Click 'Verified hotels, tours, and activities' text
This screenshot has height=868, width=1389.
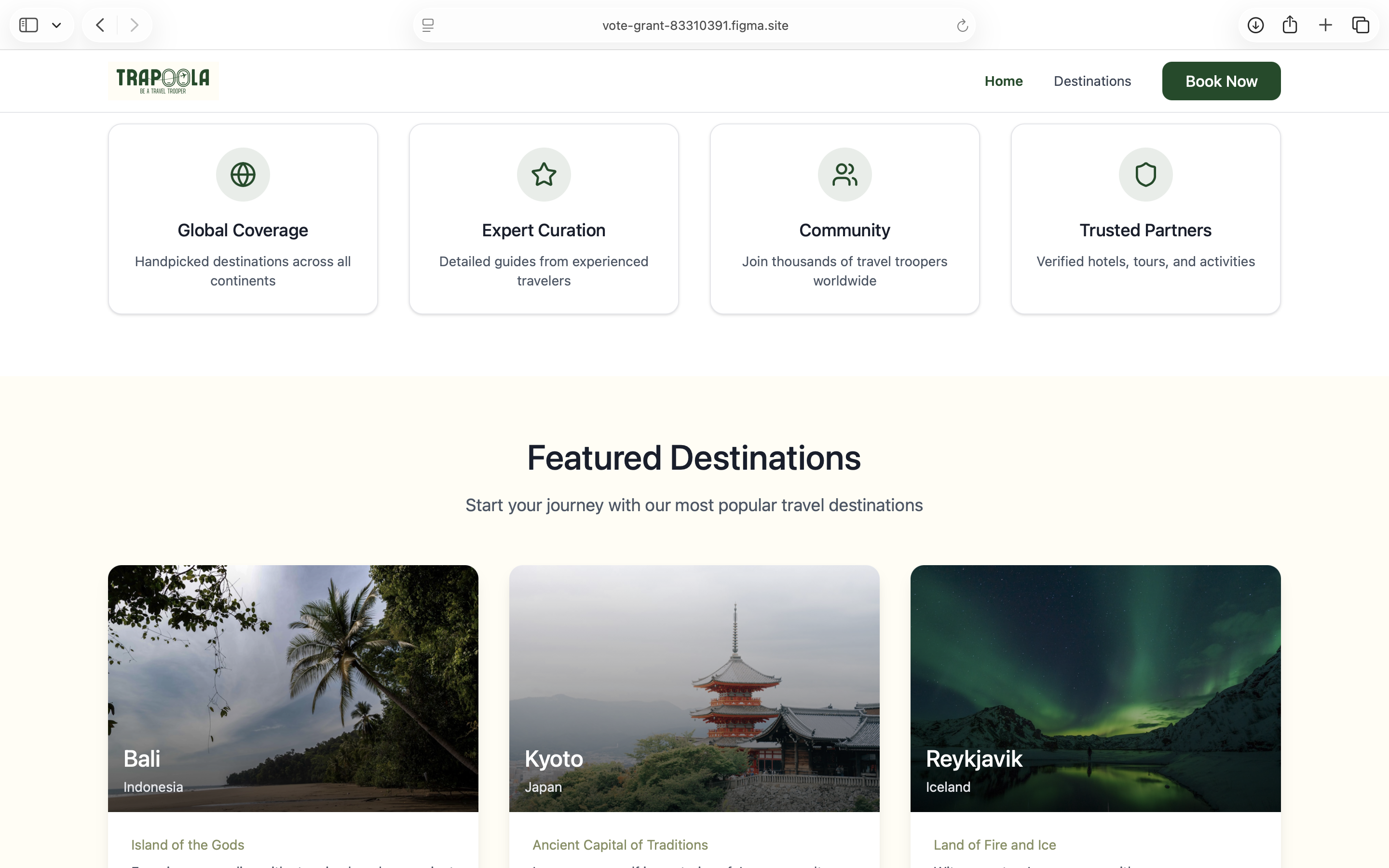coord(1145,261)
